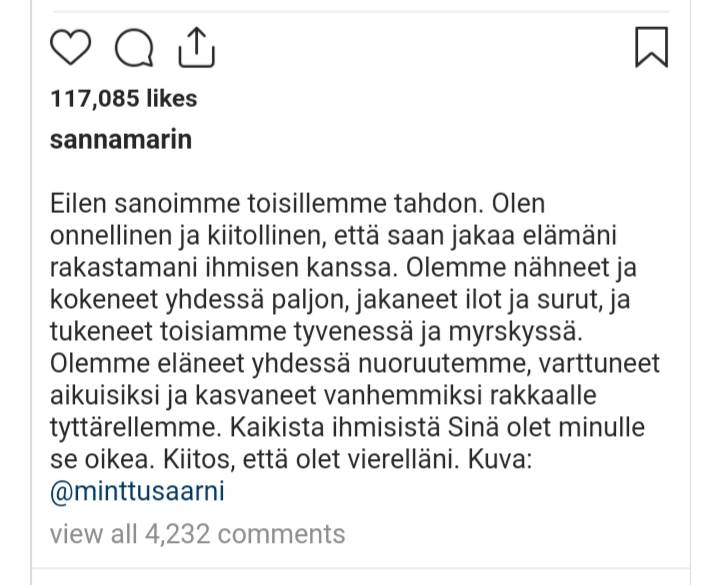This screenshot has height=585, width=720.
Task: Open comments via the speech bubble icon
Action: [133, 47]
